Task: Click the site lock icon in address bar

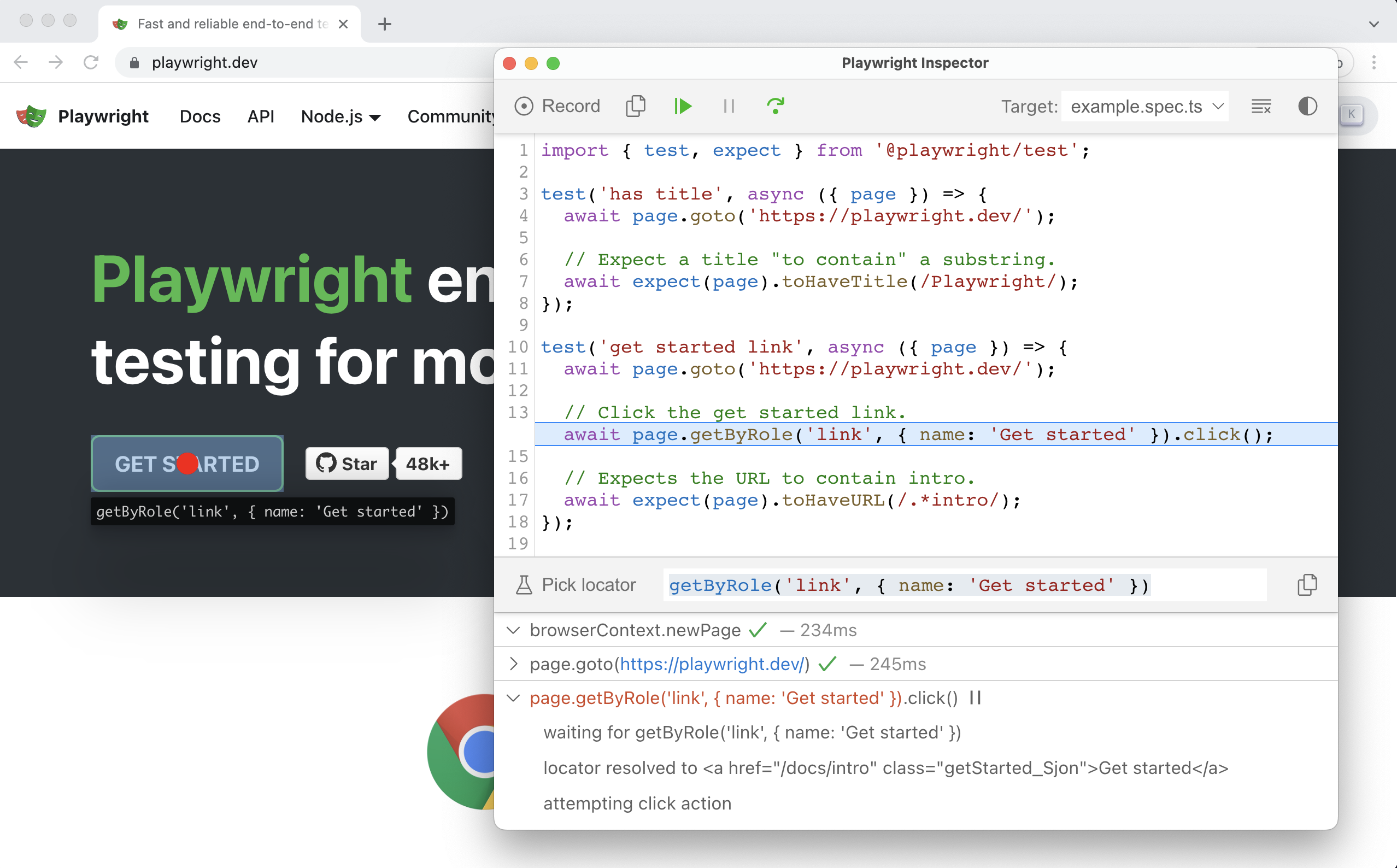Action: (134, 62)
